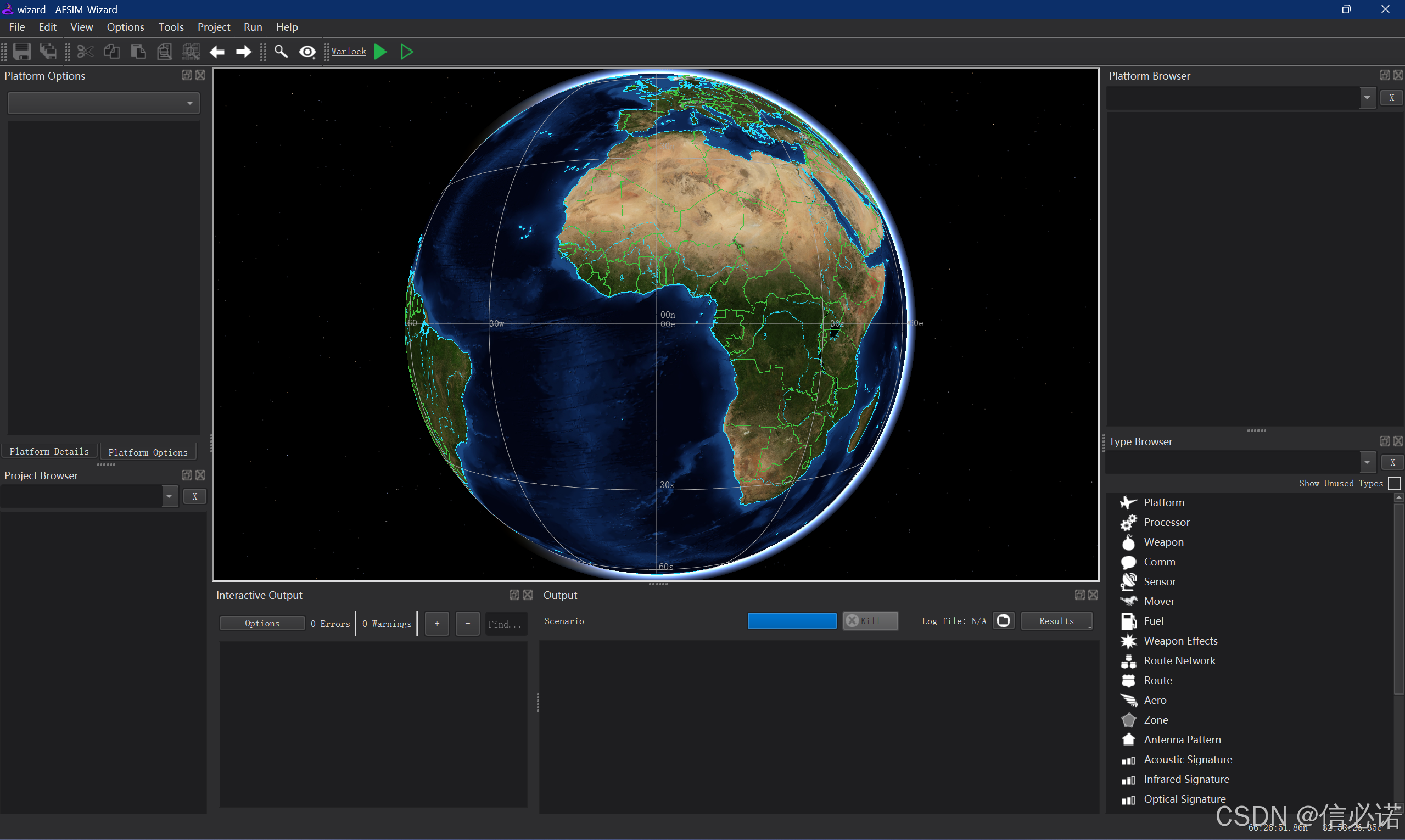Float the Platform Options panel
The image size is (1405, 840).
187,75
